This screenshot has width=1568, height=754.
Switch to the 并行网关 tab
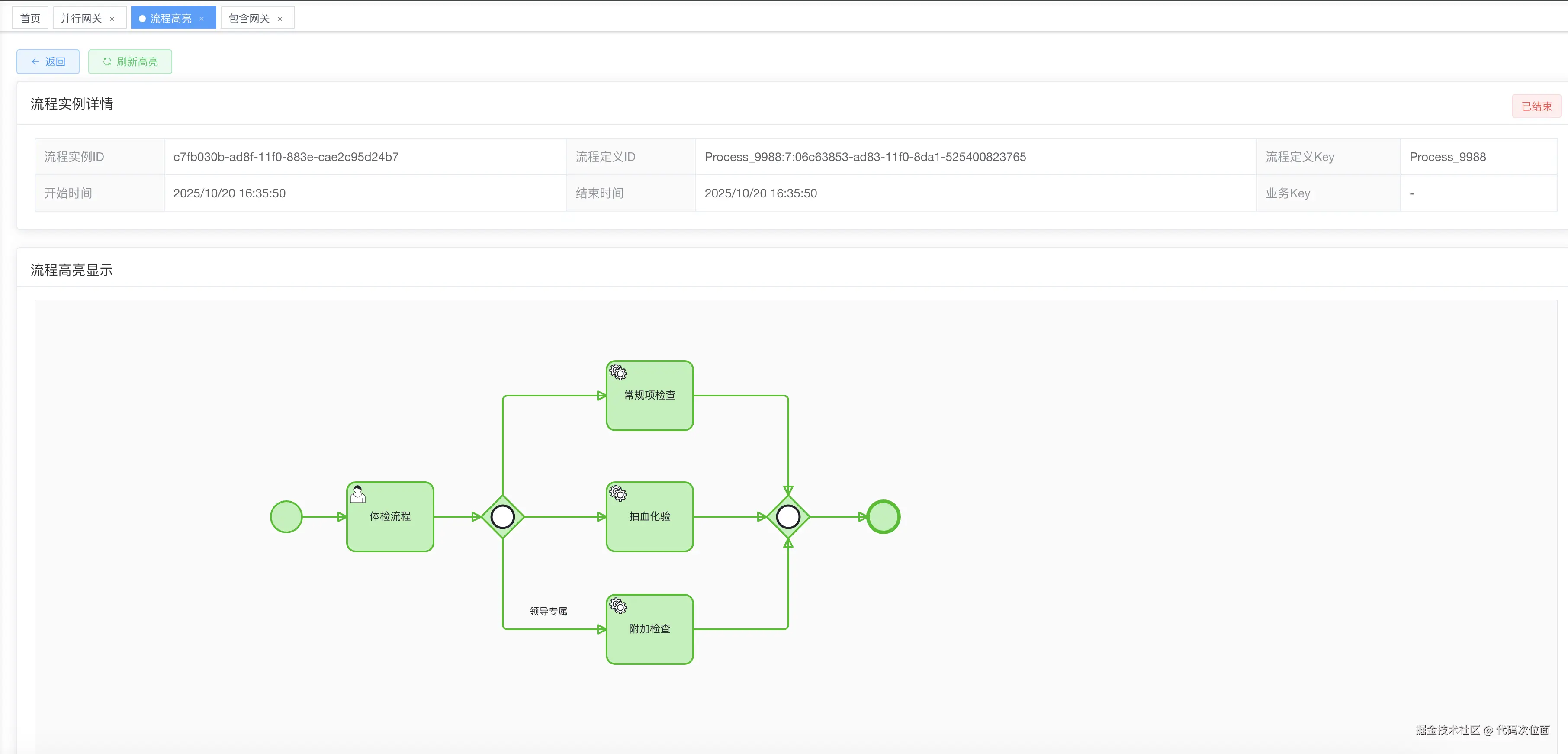click(x=81, y=18)
